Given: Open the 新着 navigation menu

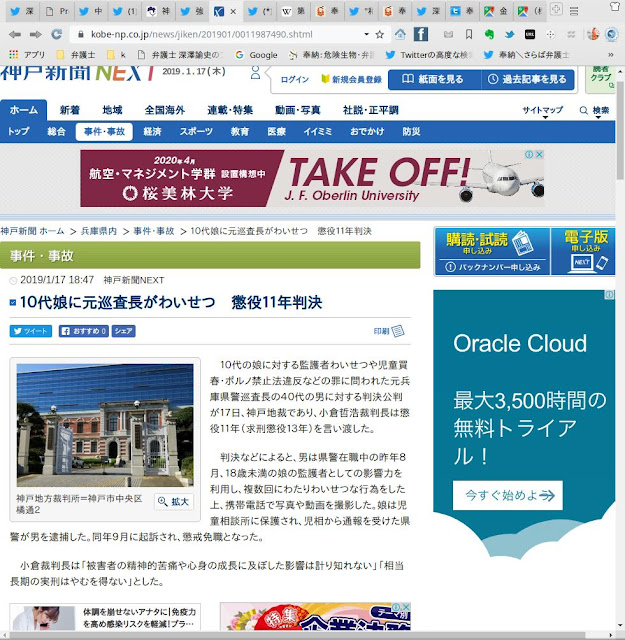Looking at the screenshot, I should click(69, 110).
